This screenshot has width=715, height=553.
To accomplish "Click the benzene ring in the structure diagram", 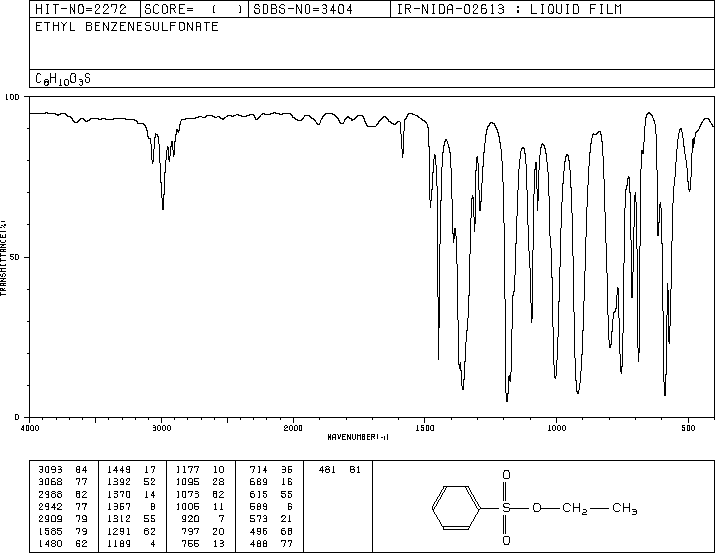I will 456,508.
